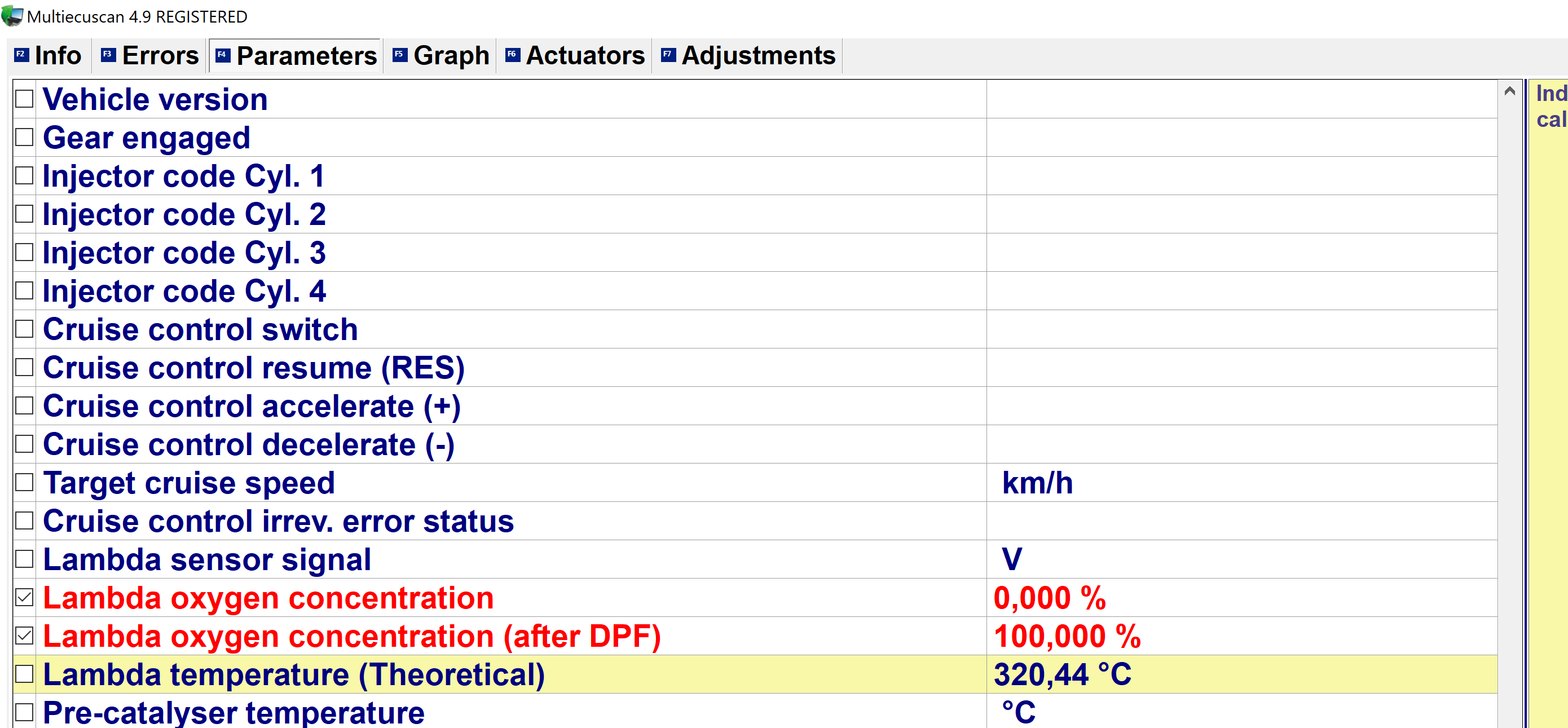Click the F5 key icon beside Graph

[x=399, y=55]
